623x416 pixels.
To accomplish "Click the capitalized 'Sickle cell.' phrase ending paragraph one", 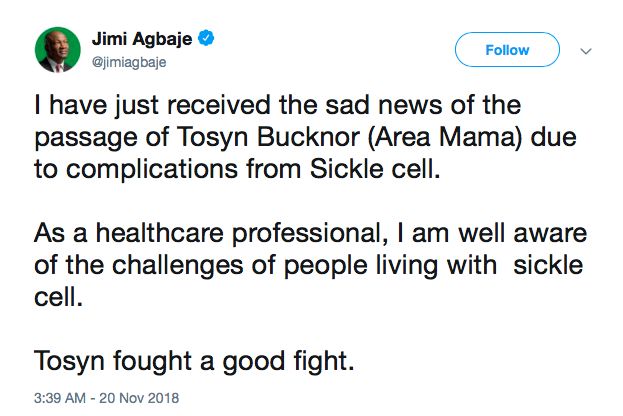I will (375, 169).
